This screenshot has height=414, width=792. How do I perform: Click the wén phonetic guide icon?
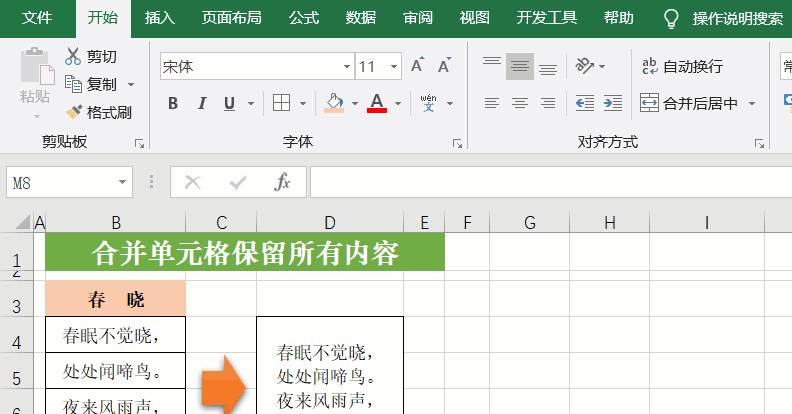pos(428,104)
